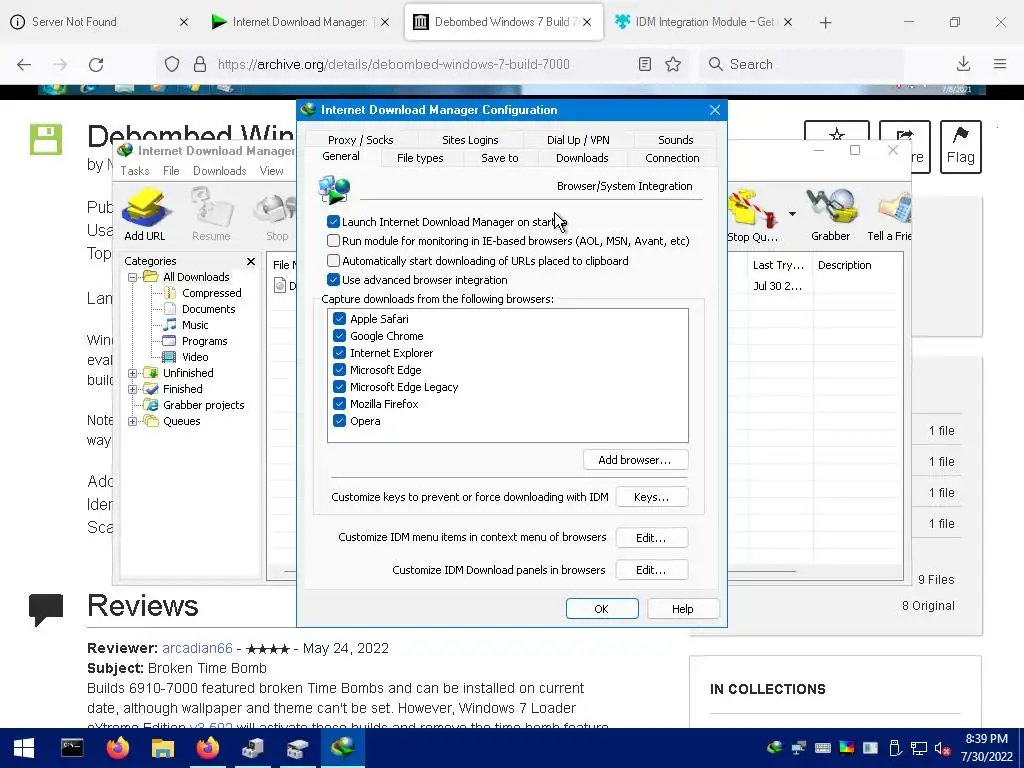
Task: Click Edit... for context menu items
Action: [x=652, y=538]
